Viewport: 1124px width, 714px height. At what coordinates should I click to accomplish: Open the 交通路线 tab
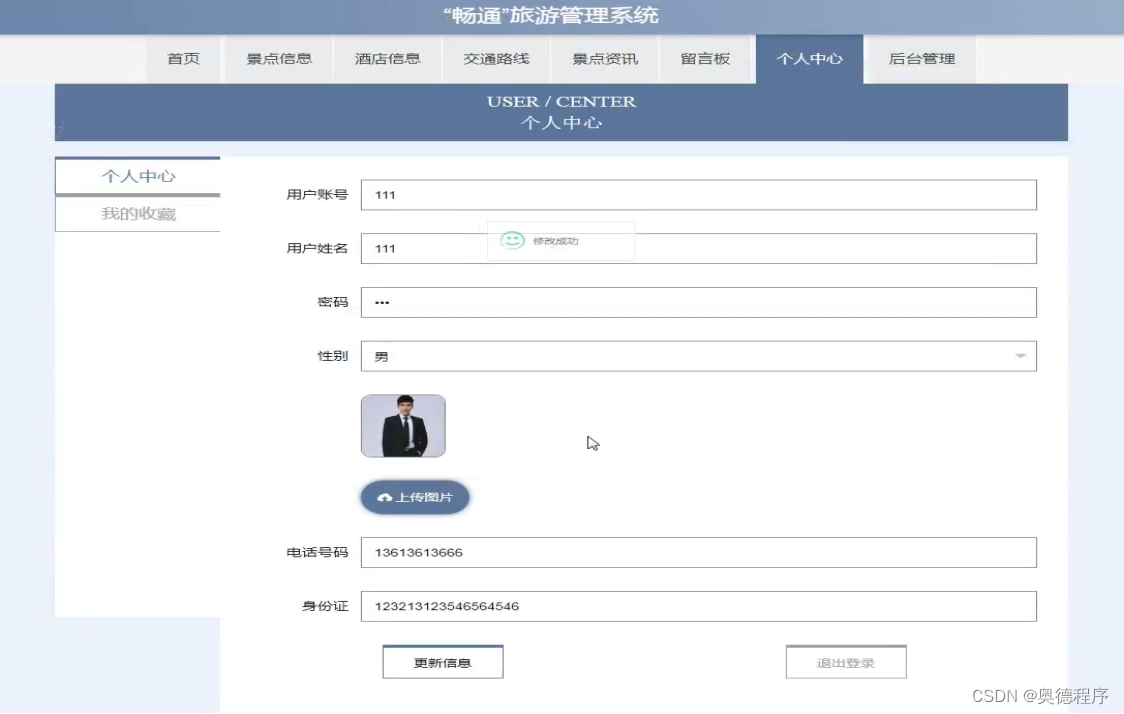495,59
